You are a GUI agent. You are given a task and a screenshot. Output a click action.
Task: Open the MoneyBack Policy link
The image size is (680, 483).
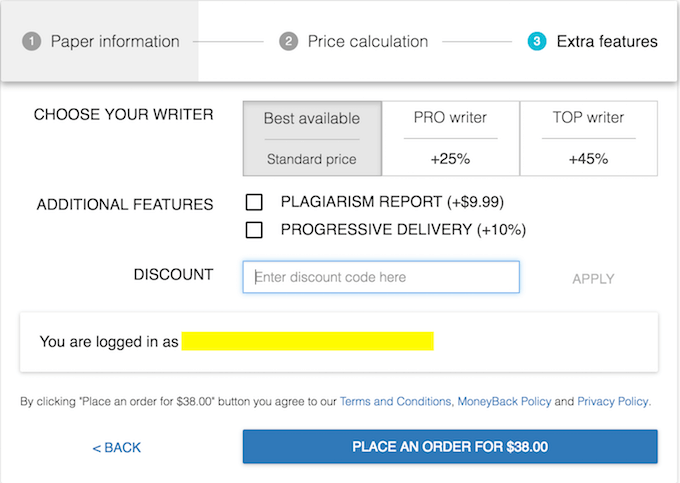point(504,402)
